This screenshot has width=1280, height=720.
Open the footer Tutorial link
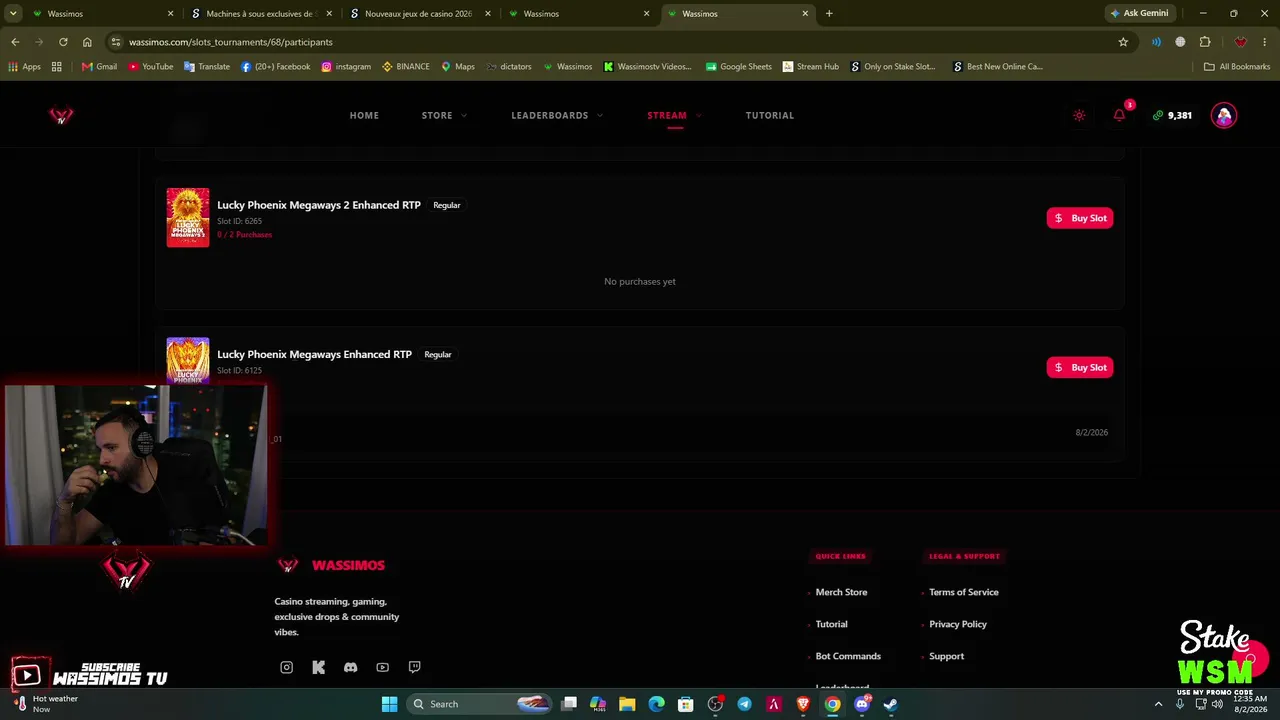tap(831, 624)
